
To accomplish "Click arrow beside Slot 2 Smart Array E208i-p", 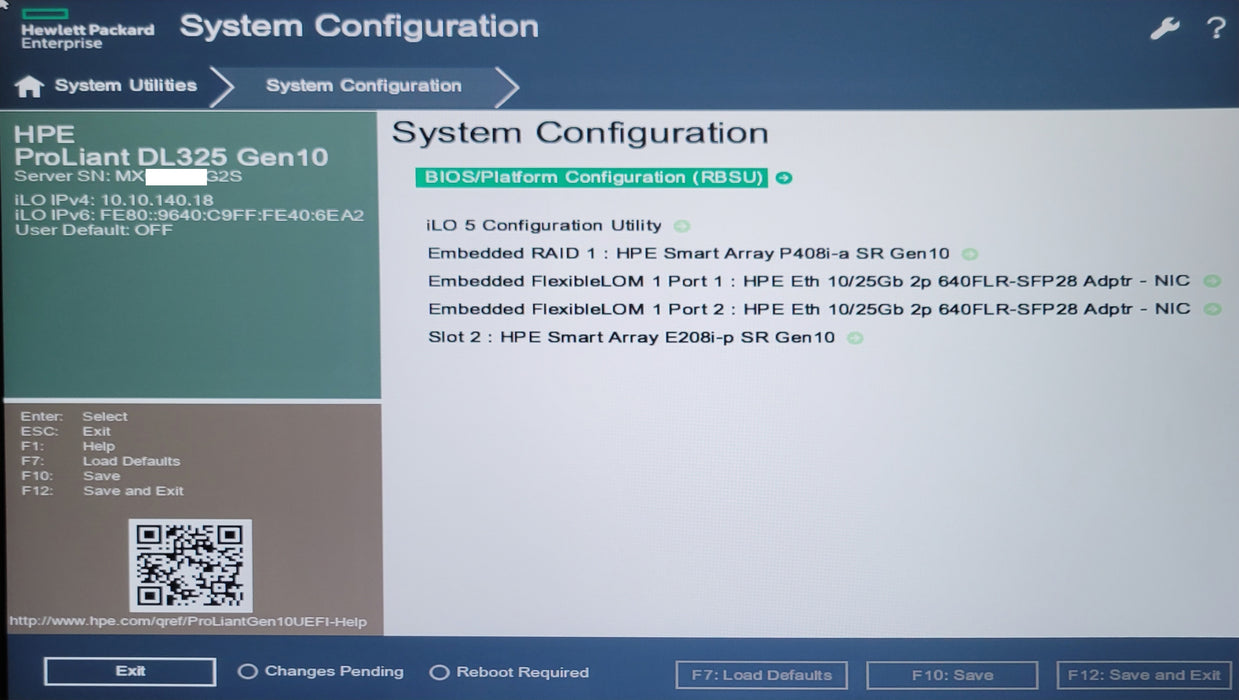I will [854, 338].
